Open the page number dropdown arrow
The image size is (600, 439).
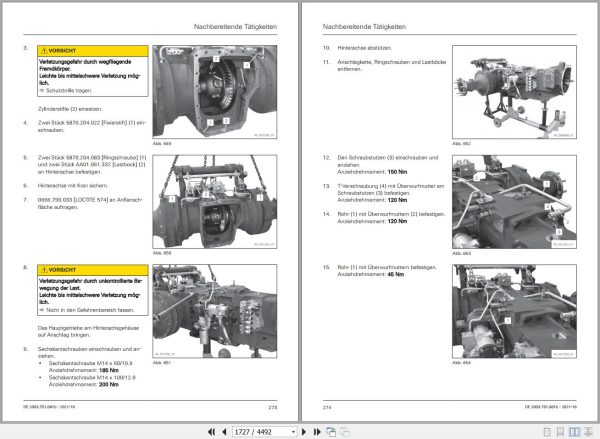[293, 432]
